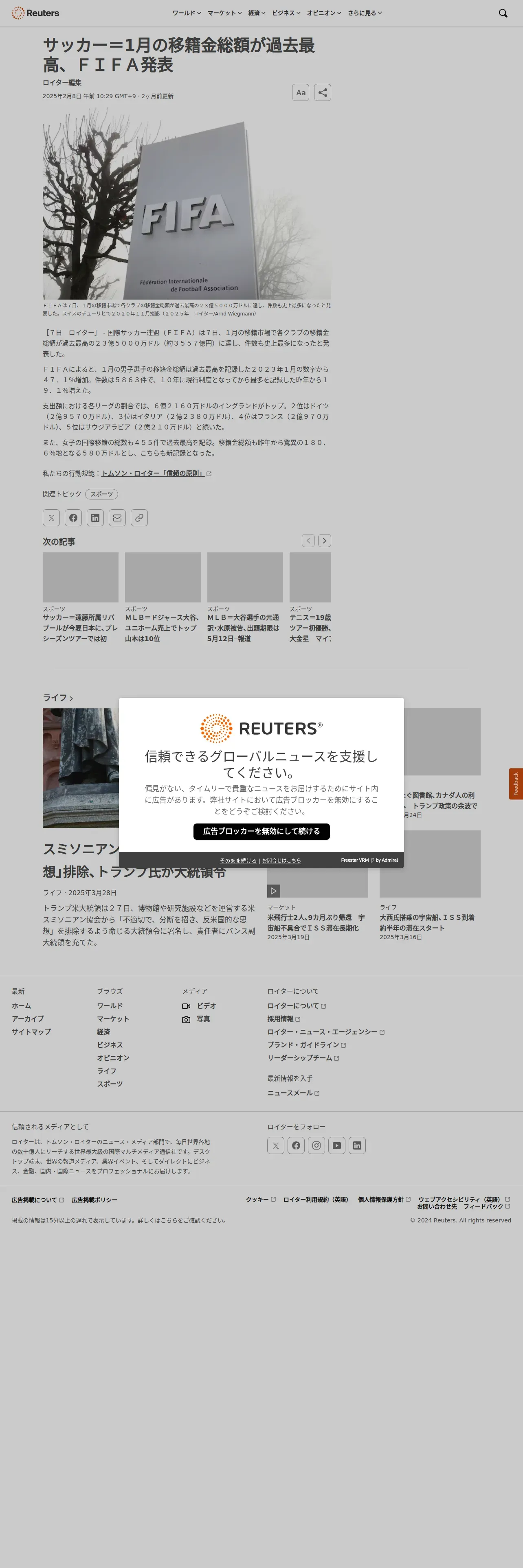This screenshot has height=1568, width=523.
Task: Open the ライフ section heading
Action: coord(58,698)
